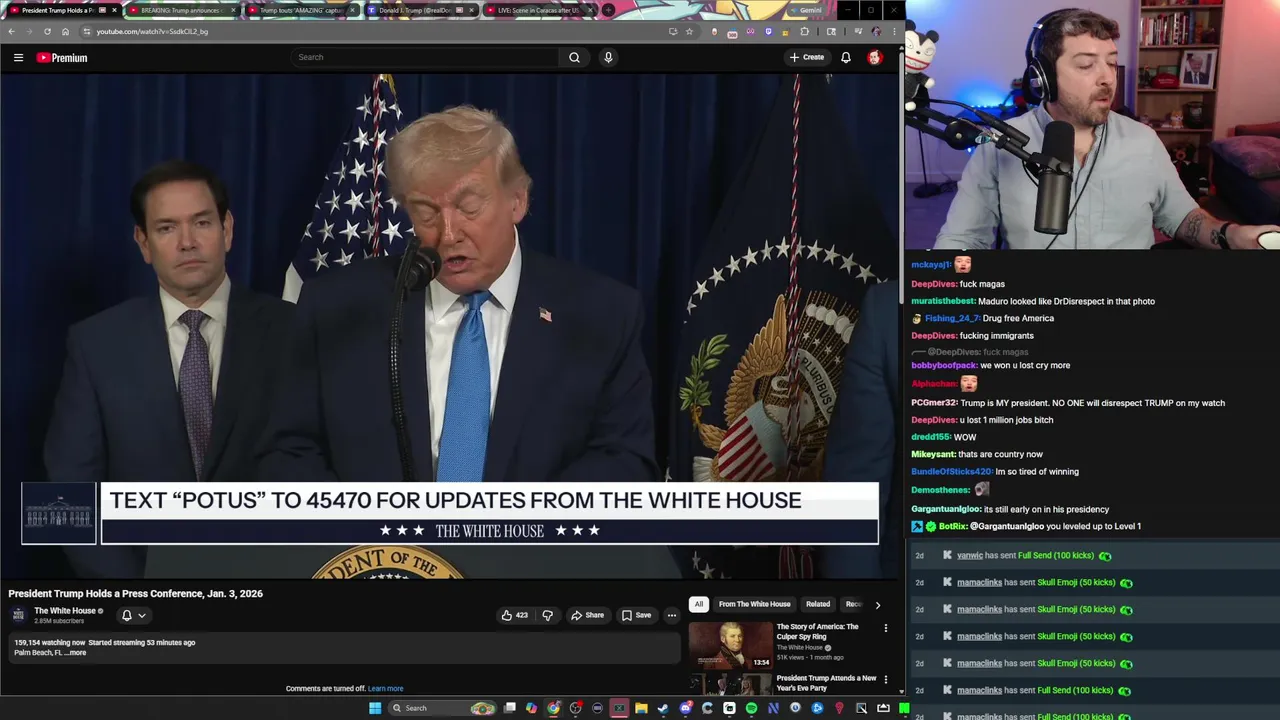Viewport: 1280px width, 720px height.
Task: Open user dredd155 in chat
Action: [930, 437]
